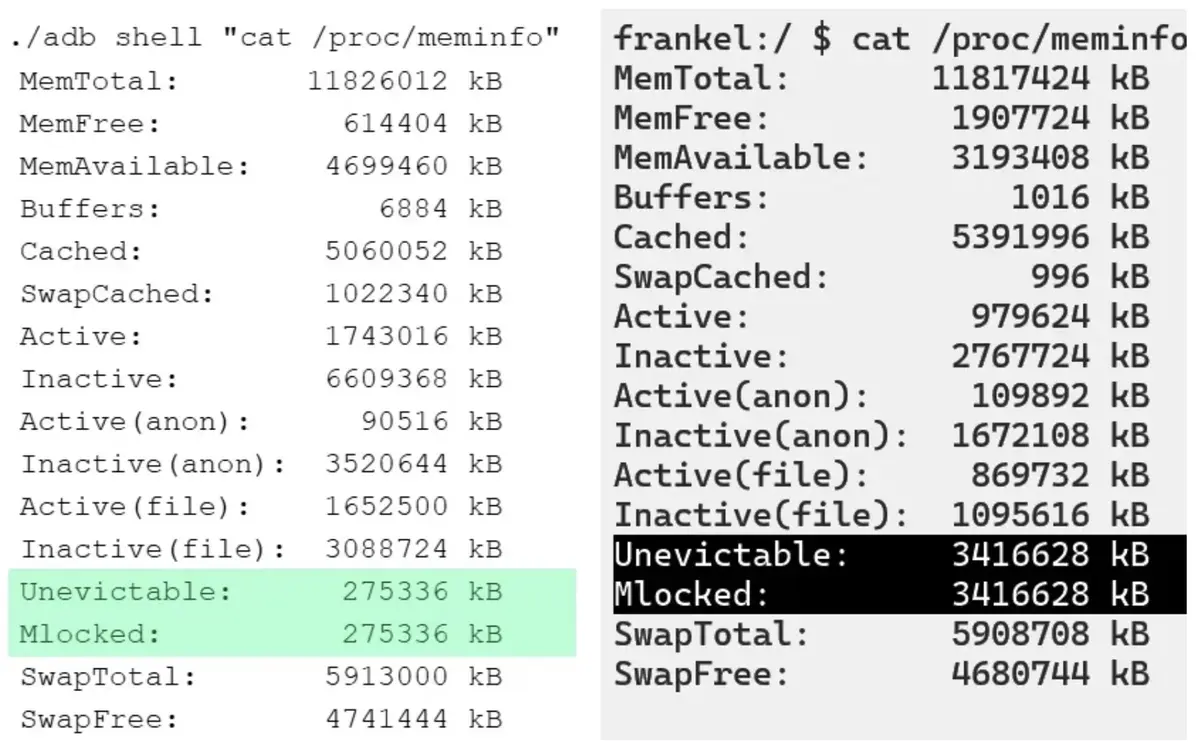1200x747 pixels.
Task: Click the black highlighted Mlocked 3416628 row
Action: (896, 594)
